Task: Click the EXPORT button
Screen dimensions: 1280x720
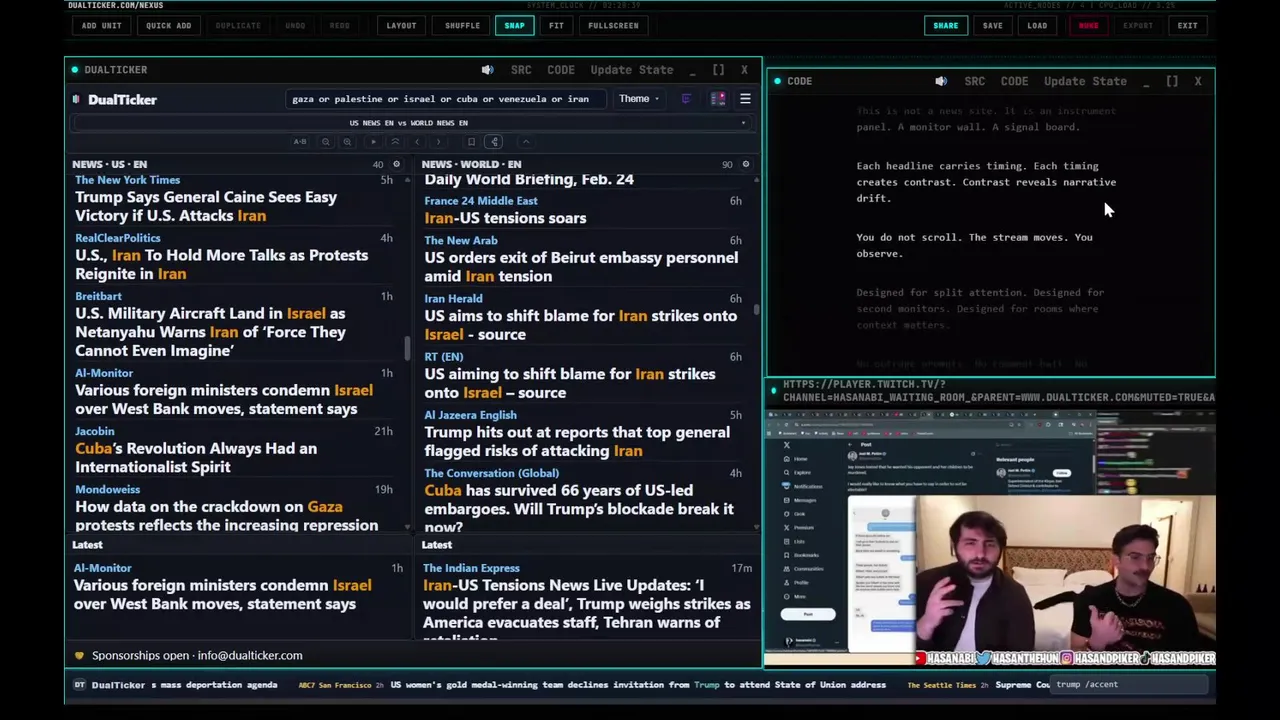Action: 1137,25
